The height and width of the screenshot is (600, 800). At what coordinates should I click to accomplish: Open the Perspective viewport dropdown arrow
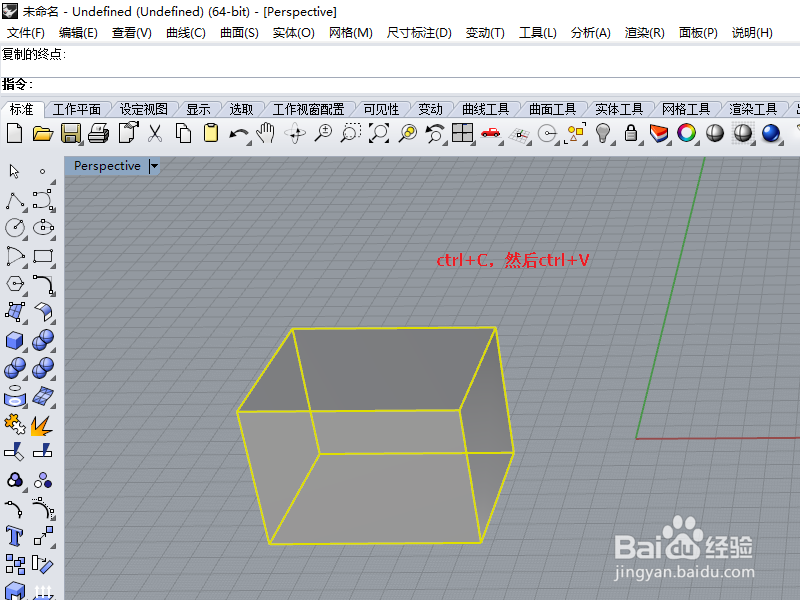point(154,166)
